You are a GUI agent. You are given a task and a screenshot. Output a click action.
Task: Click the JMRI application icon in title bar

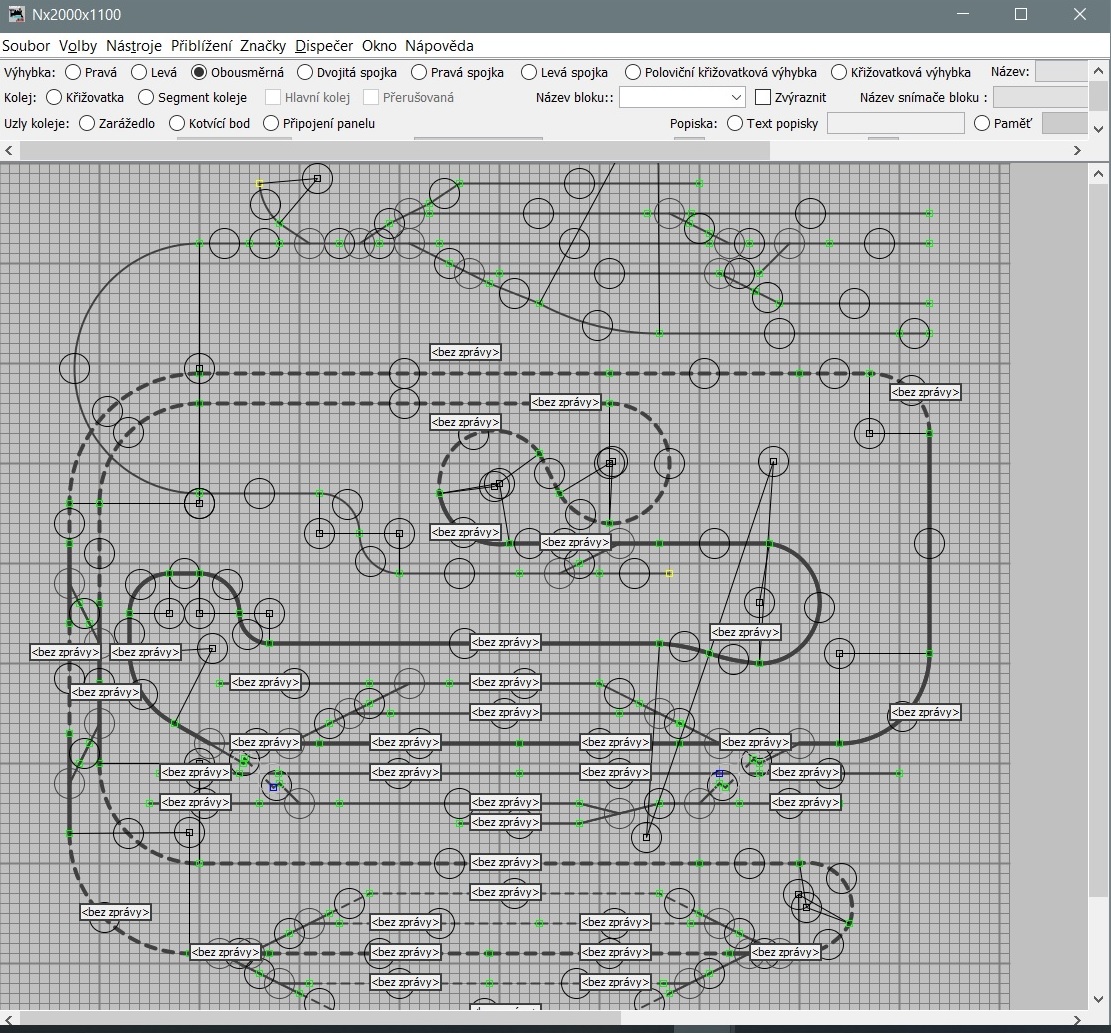15,15
